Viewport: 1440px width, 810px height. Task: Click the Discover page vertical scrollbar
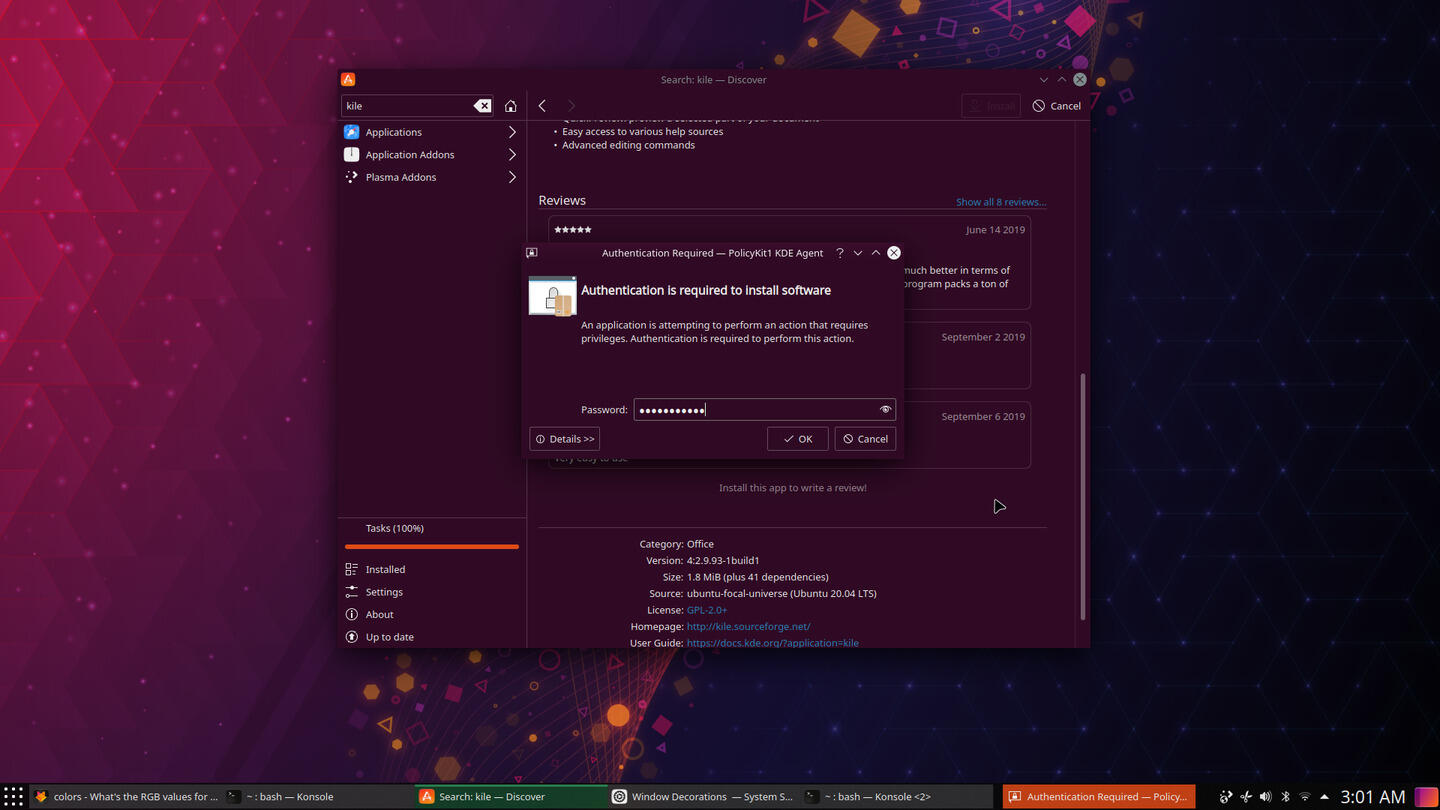(x=1083, y=496)
